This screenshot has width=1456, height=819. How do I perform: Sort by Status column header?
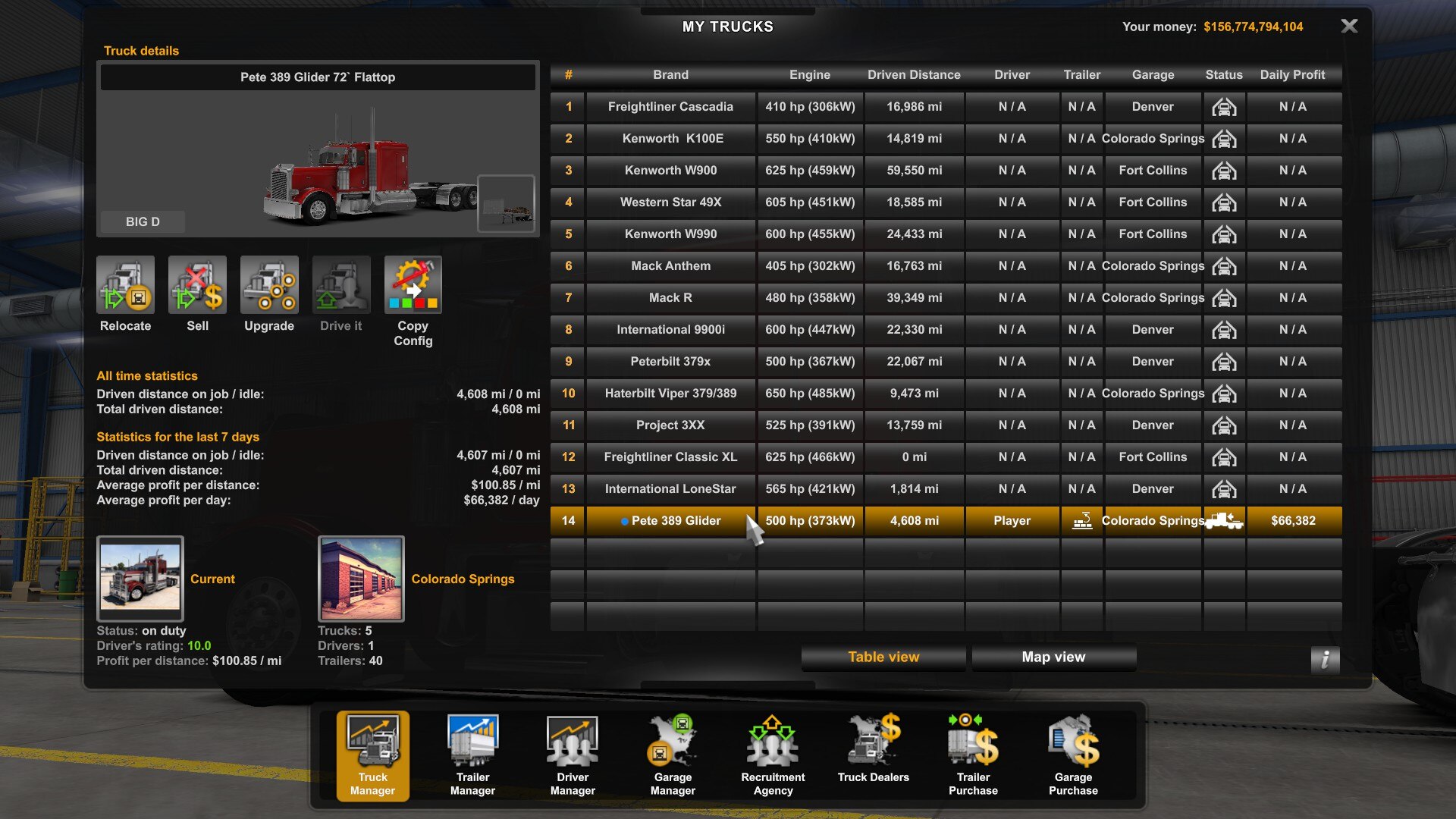coord(1224,75)
